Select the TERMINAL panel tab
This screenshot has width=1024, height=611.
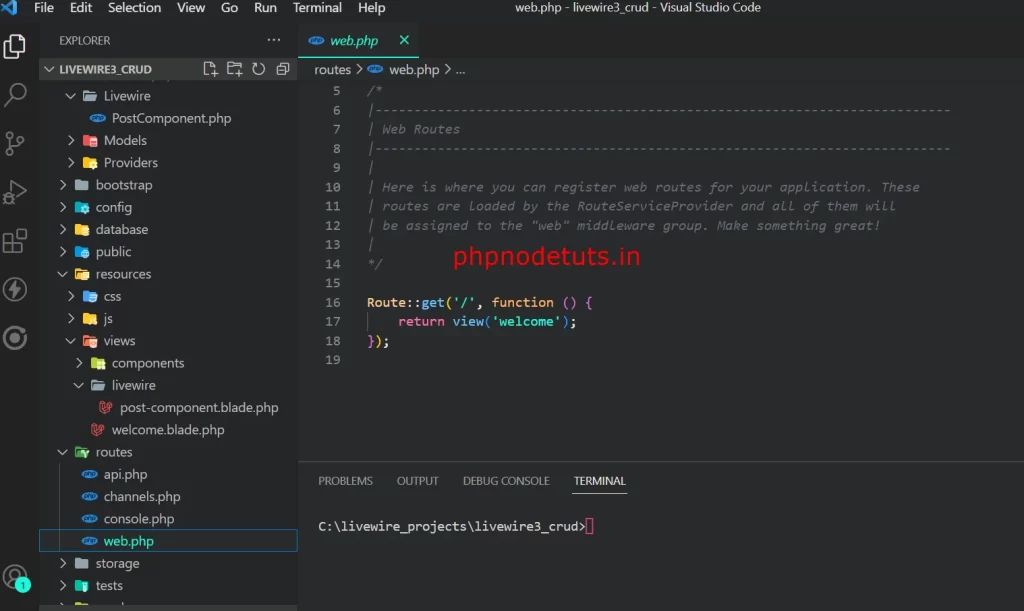(x=600, y=481)
